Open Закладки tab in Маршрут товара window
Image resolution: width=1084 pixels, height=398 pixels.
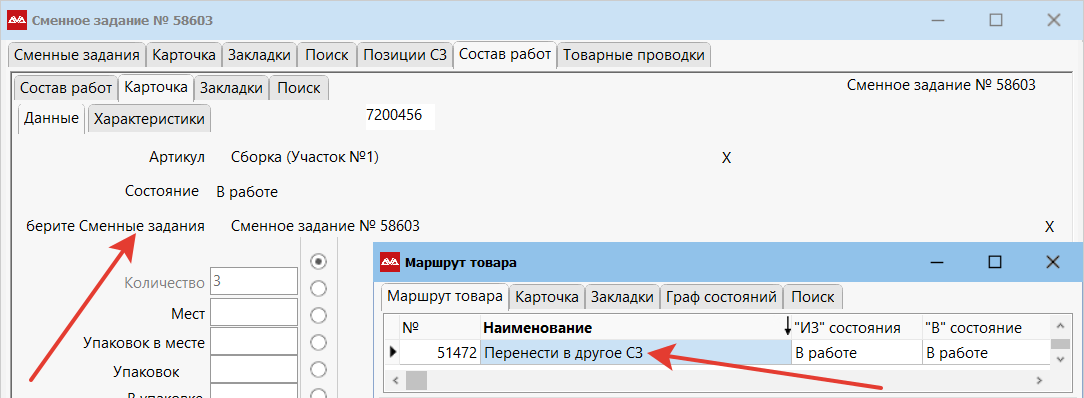click(x=622, y=297)
